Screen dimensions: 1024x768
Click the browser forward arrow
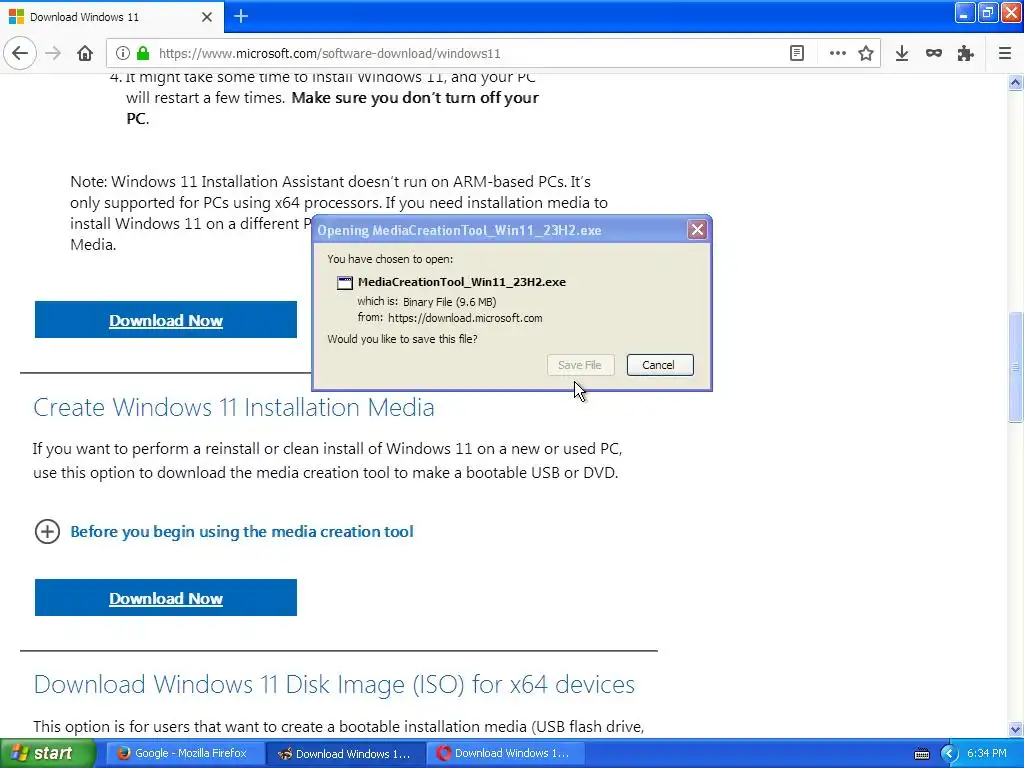point(53,54)
